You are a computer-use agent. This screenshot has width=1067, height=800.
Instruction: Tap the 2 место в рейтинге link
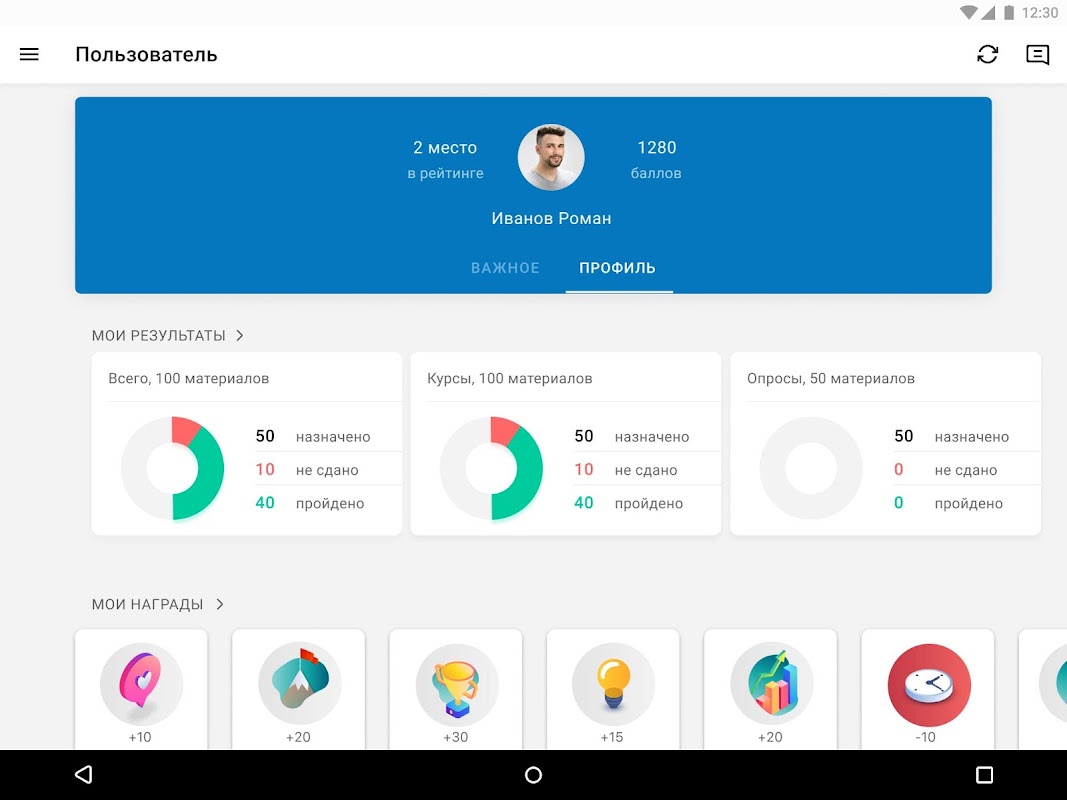coord(445,159)
